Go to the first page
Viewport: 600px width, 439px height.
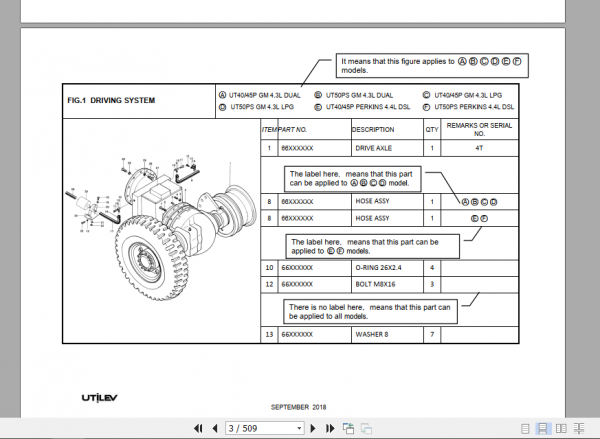[198, 428]
